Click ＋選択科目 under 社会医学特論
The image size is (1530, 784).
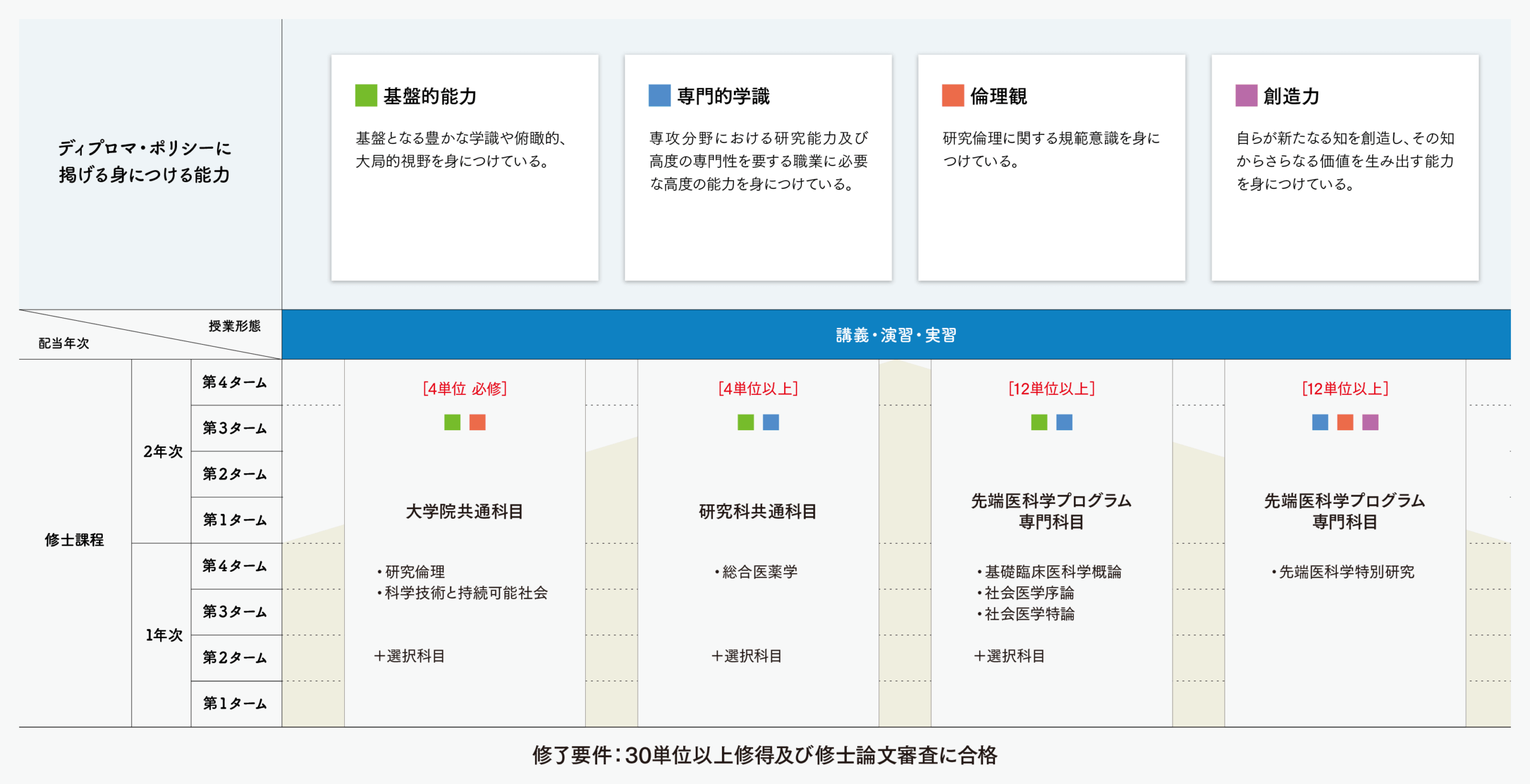coord(1009,656)
